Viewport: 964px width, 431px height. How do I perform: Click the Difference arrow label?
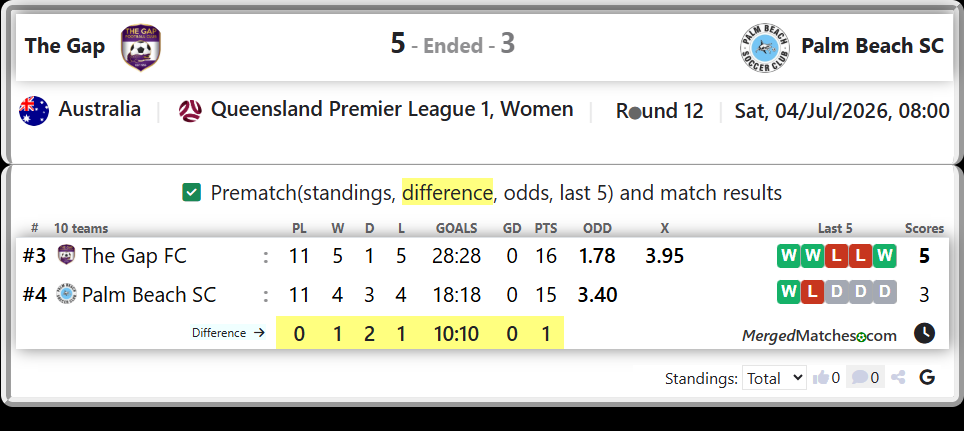click(x=228, y=333)
